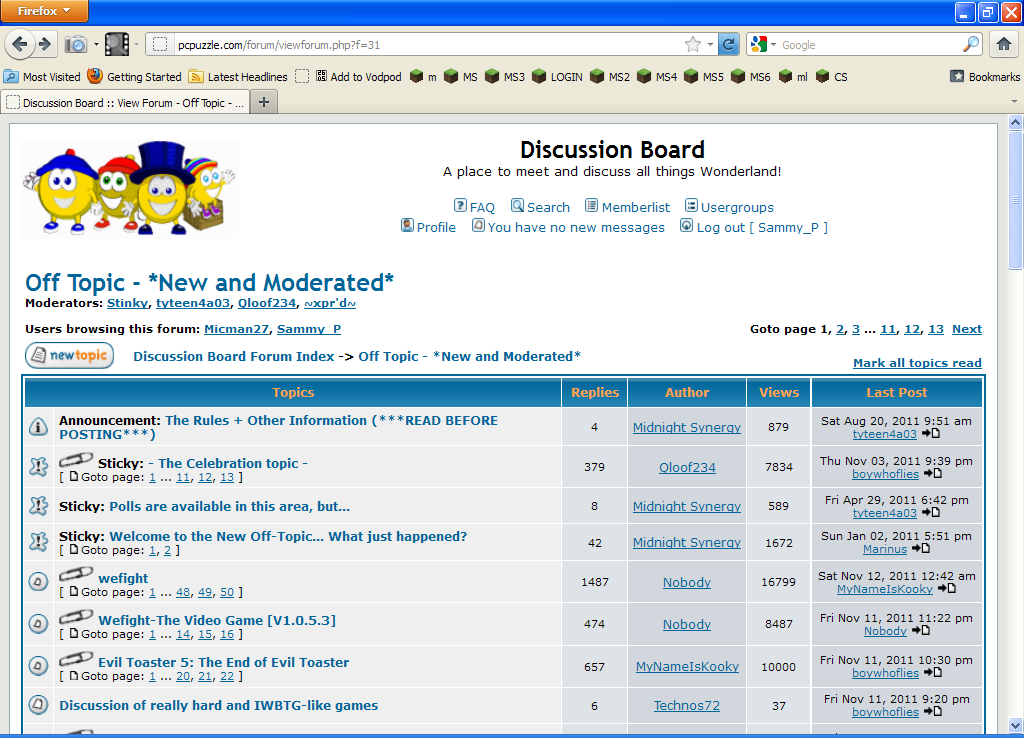
Task: Go to Firefox home page icon
Action: click(1003, 44)
